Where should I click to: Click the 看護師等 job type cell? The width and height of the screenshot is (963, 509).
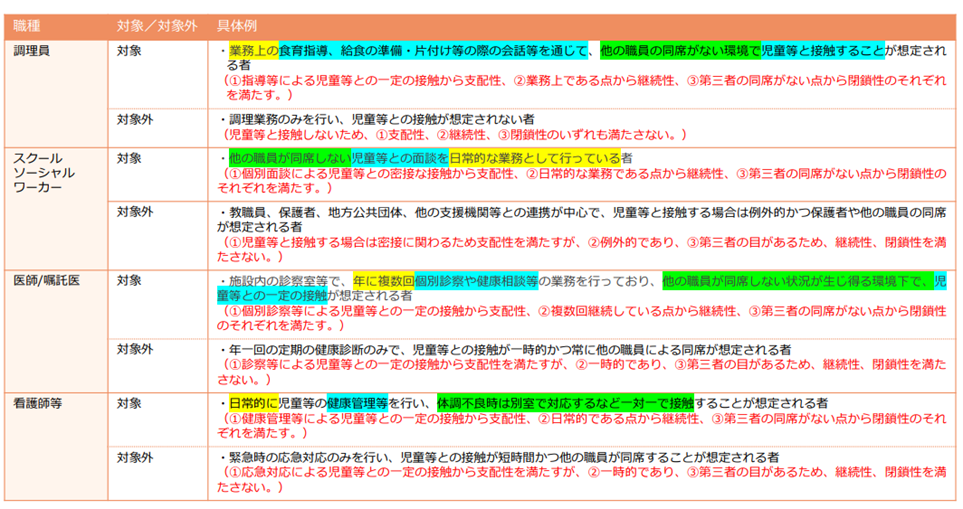pyautogui.click(x=38, y=403)
